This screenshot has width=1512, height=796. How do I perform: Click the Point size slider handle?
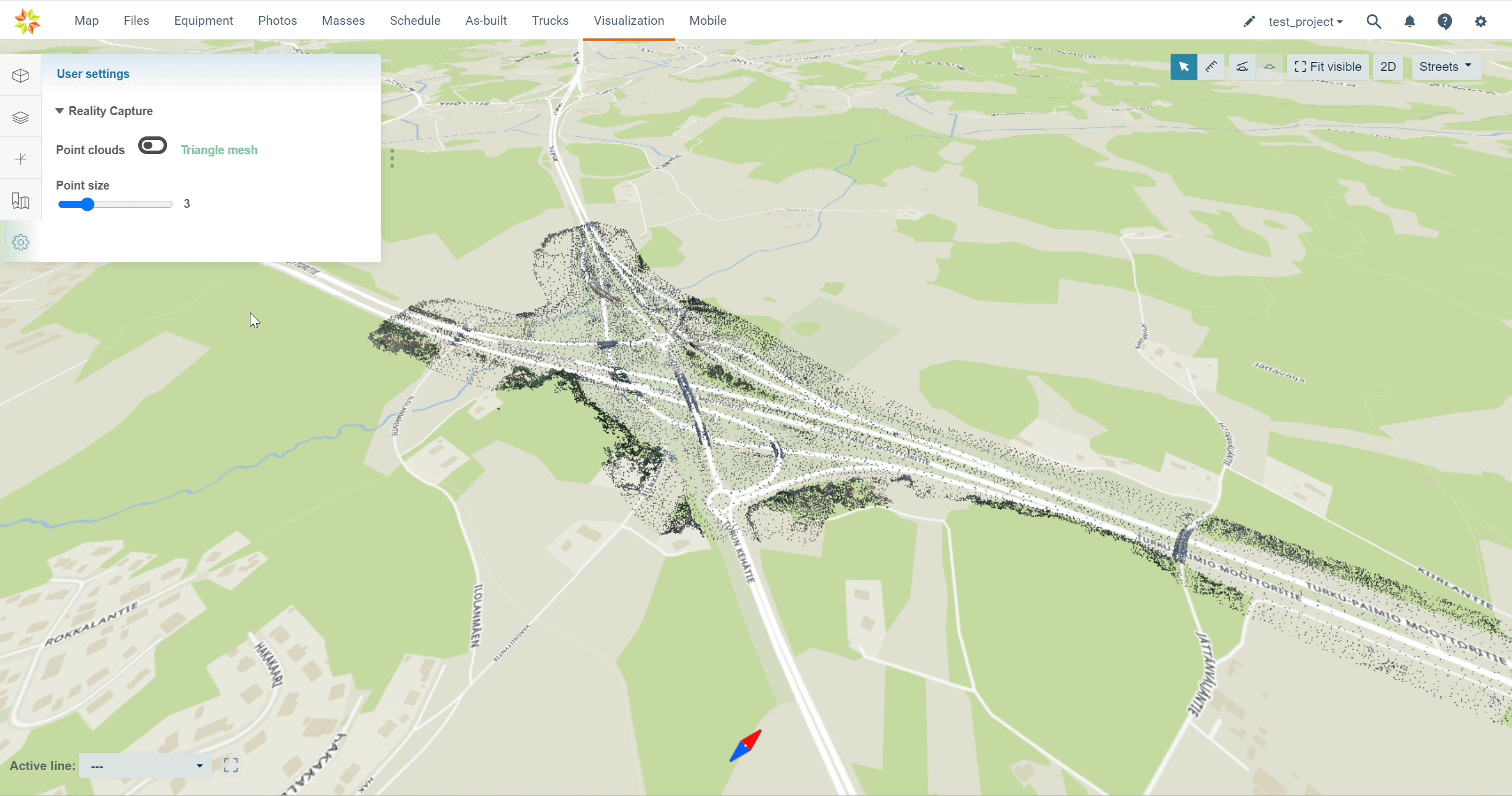[87, 204]
